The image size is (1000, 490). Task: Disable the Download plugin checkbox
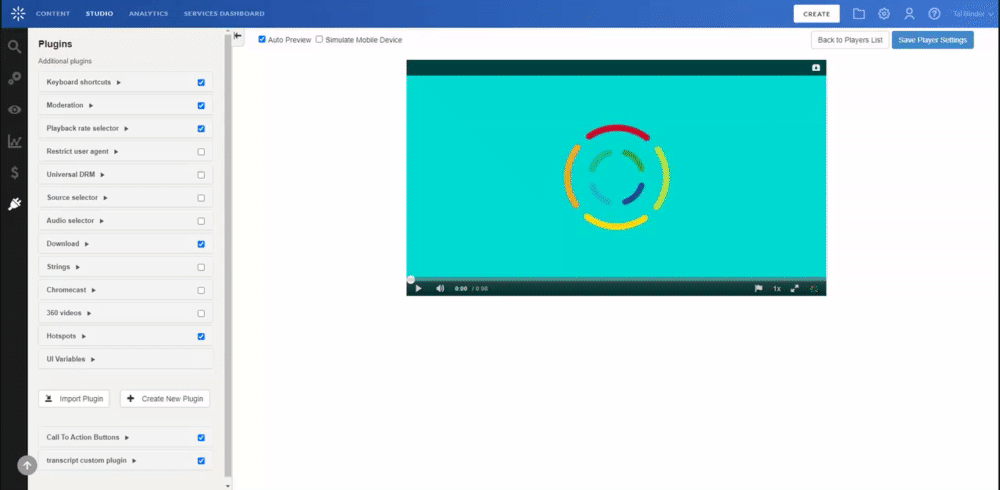(x=201, y=244)
